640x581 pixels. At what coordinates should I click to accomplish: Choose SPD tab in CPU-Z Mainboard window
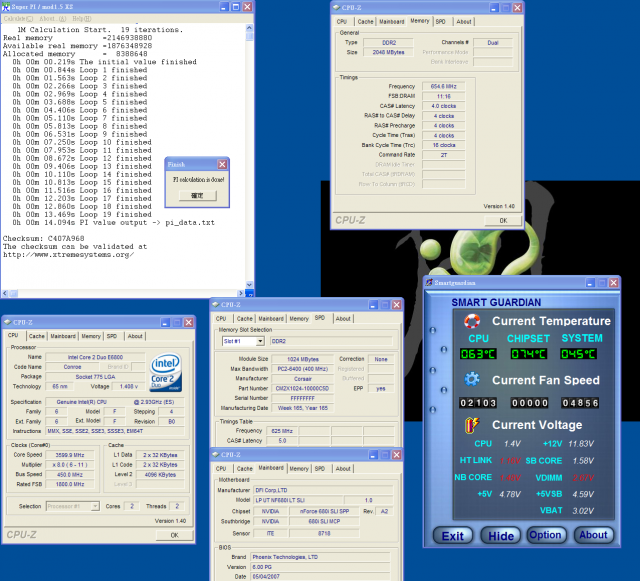pyautogui.click(x=320, y=469)
